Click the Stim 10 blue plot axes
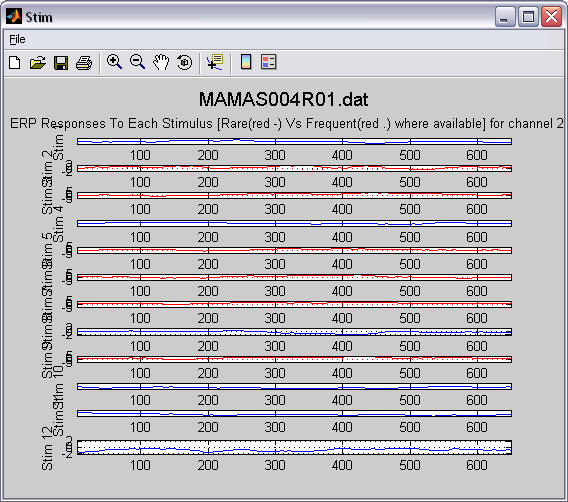Viewport: 568px width, 502px height. click(x=294, y=387)
